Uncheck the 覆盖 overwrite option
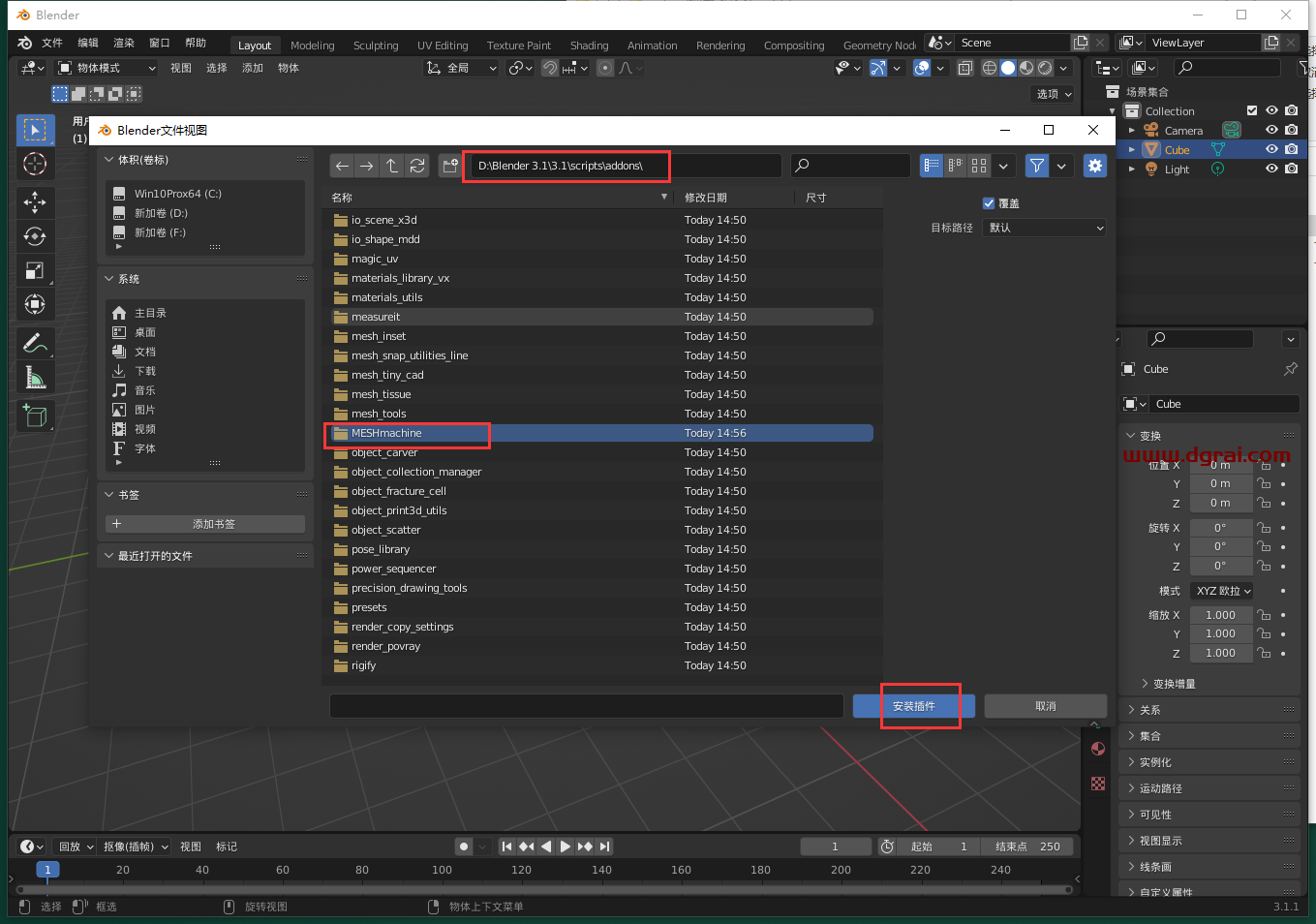 [x=990, y=202]
